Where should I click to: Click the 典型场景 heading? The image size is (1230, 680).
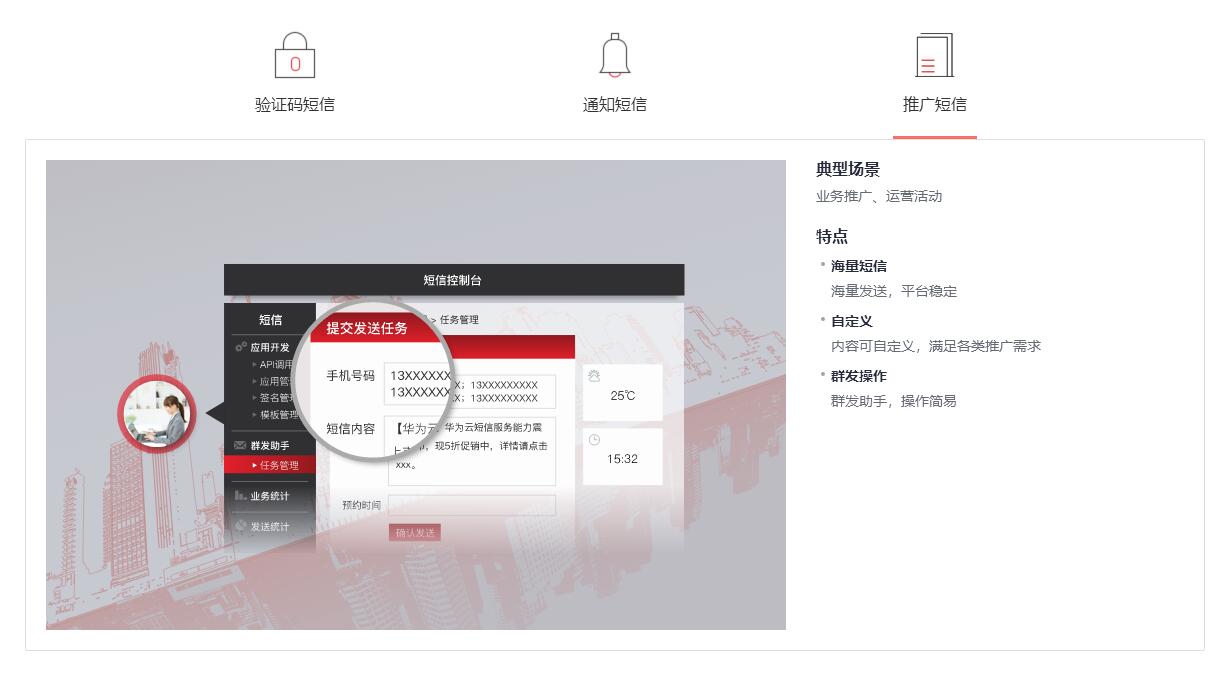(x=848, y=170)
